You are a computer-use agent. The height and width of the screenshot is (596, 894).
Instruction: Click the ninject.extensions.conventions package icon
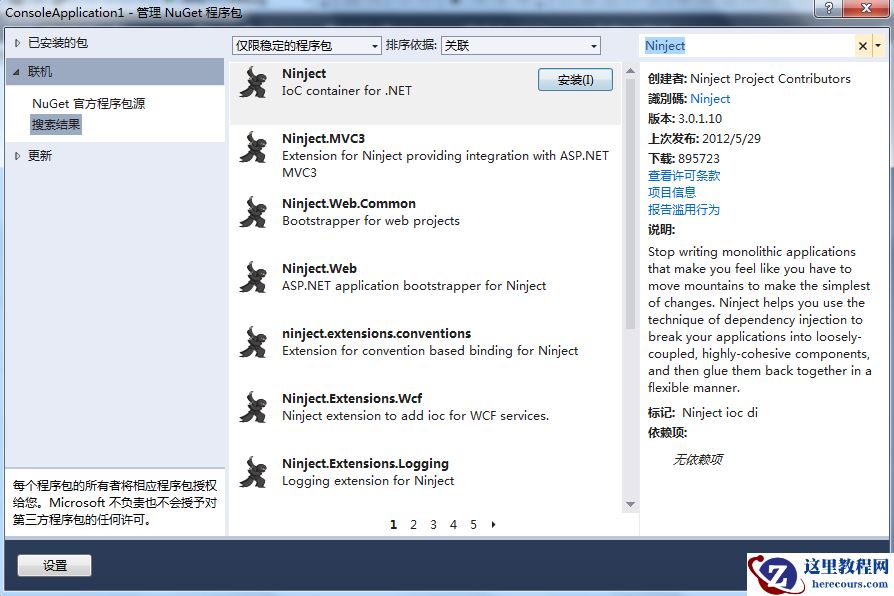[x=254, y=343]
